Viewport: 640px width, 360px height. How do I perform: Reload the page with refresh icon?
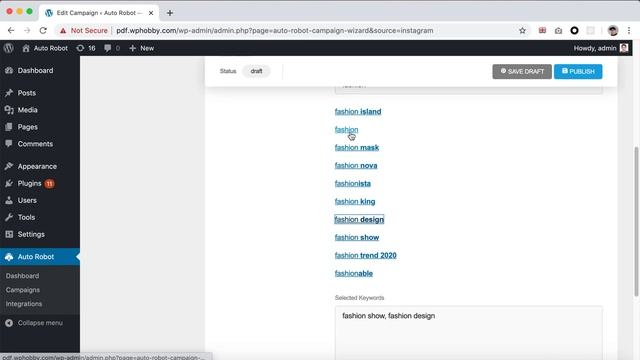pyautogui.click(x=43, y=31)
